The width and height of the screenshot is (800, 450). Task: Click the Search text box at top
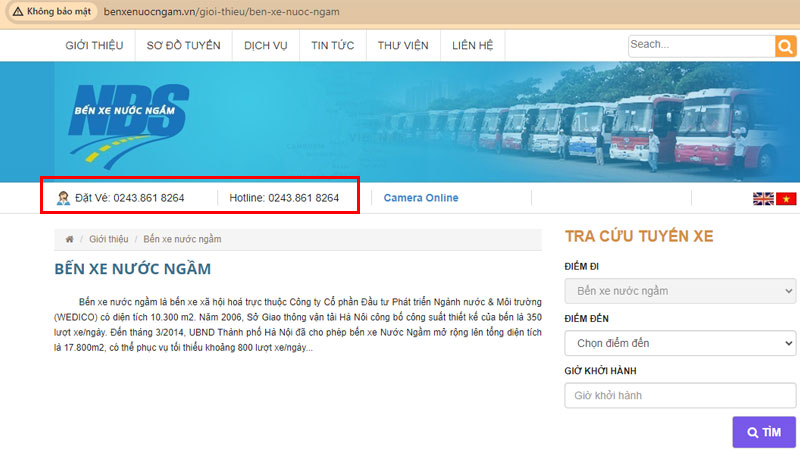(x=700, y=45)
